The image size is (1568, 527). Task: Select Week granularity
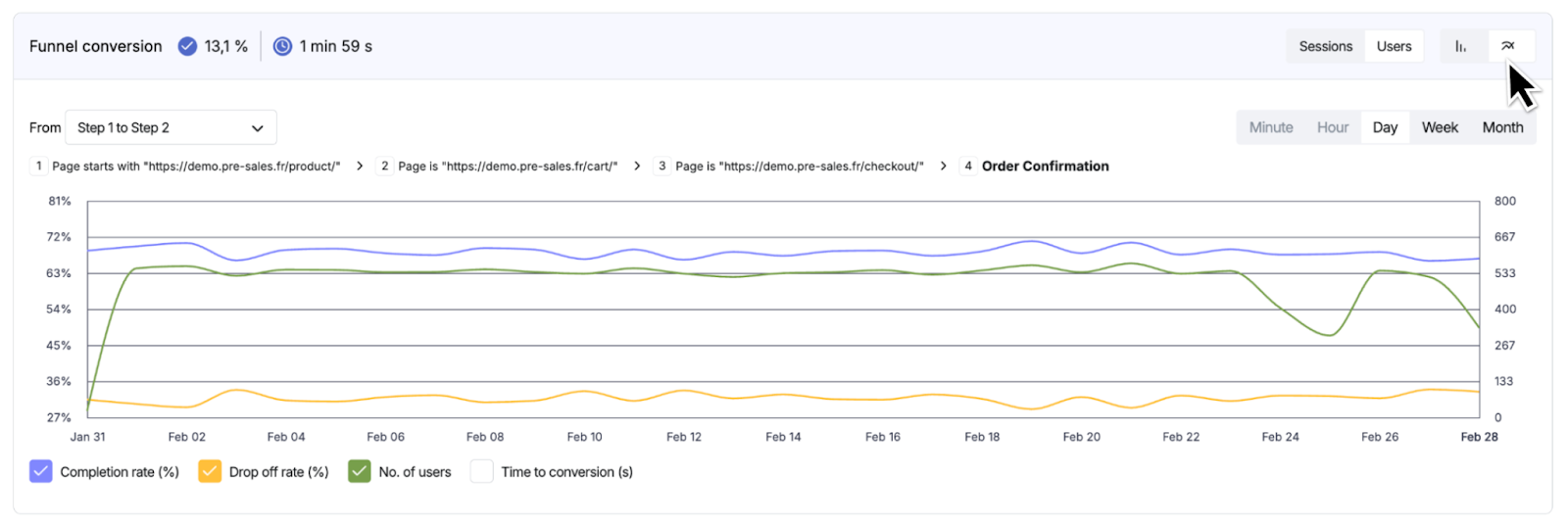[x=1440, y=127]
